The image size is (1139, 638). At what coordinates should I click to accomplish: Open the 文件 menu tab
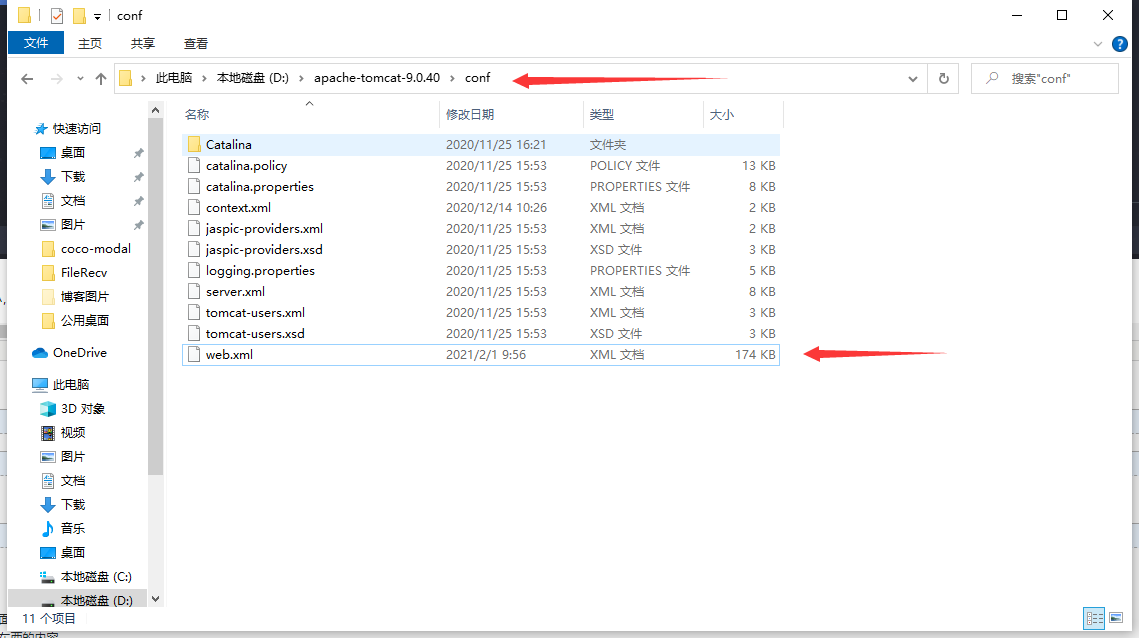(36, 44)
